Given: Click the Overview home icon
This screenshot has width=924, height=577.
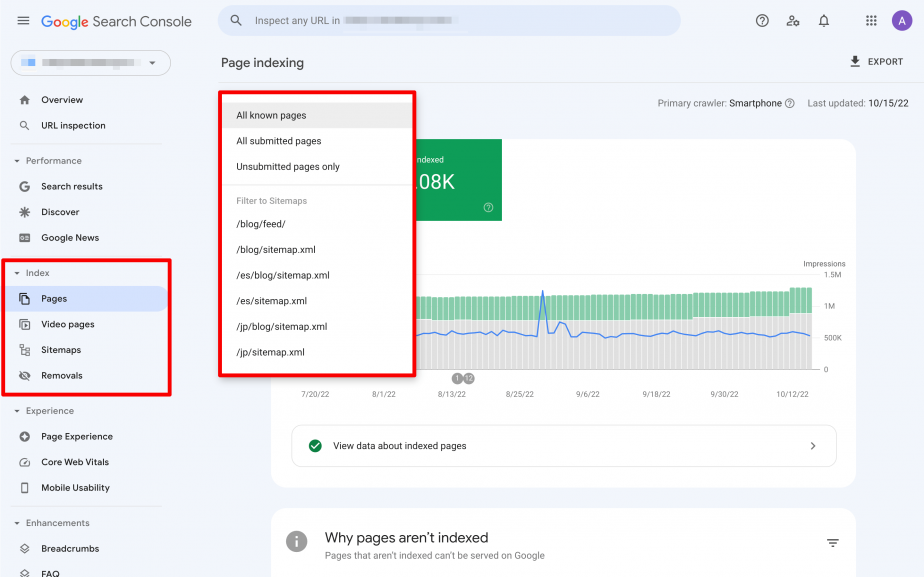Looking at the screenshot, I should click(x=24, y=100).
